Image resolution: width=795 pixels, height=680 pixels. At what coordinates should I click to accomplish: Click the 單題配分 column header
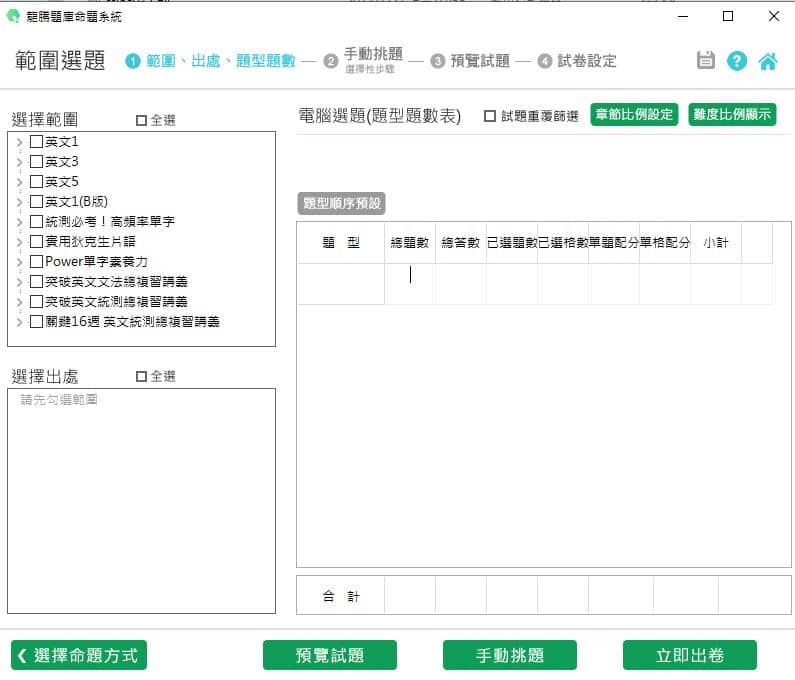click(613, 243)
